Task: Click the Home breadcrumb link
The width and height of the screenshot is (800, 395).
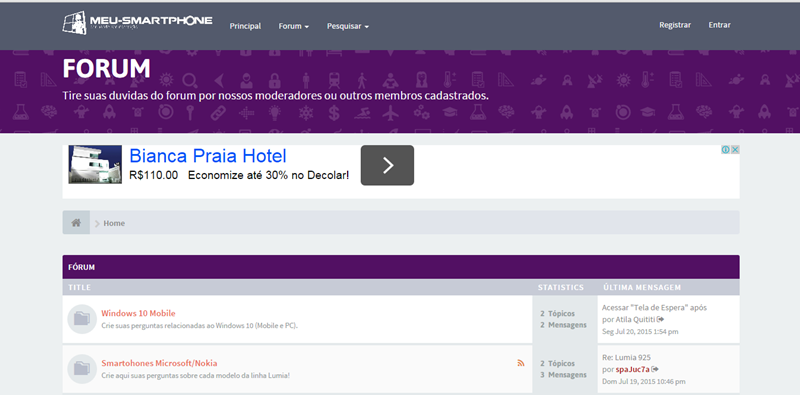Action: point(114,224)
